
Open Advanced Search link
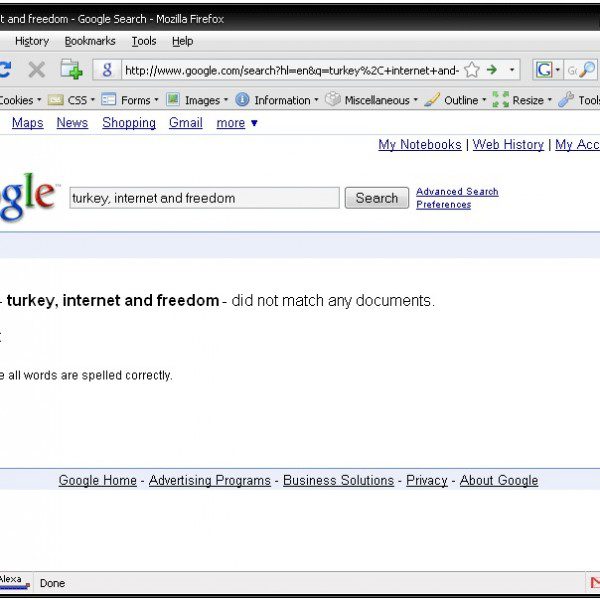(457, 191)
